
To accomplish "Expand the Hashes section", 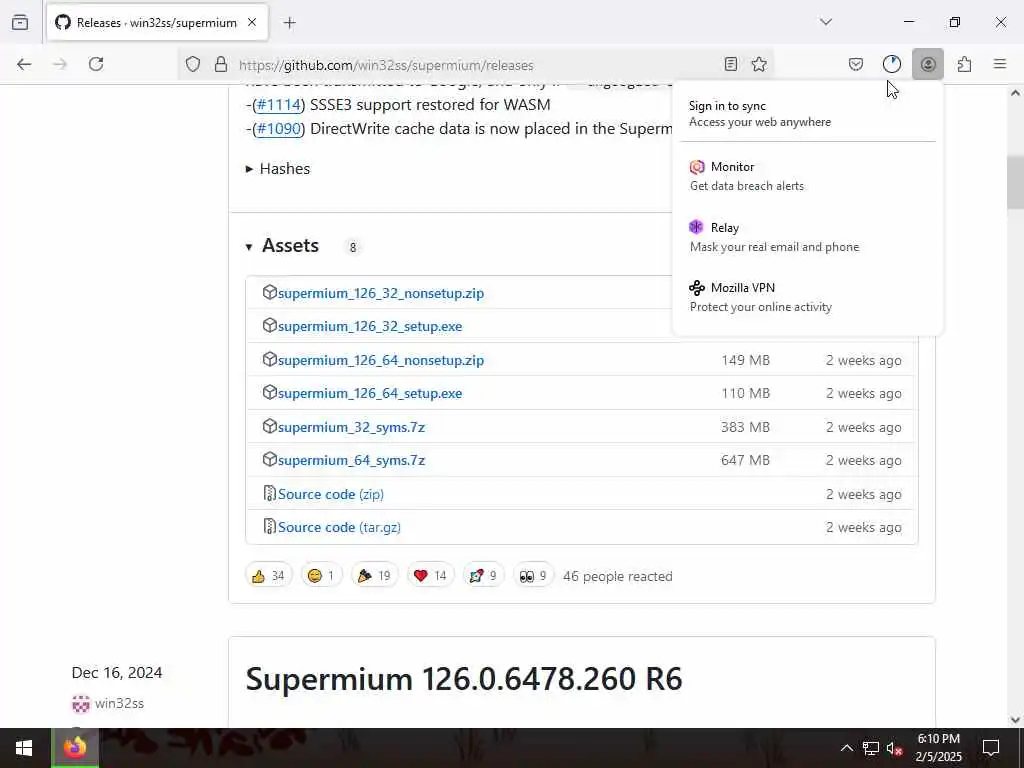I will [x=278, y=168].
